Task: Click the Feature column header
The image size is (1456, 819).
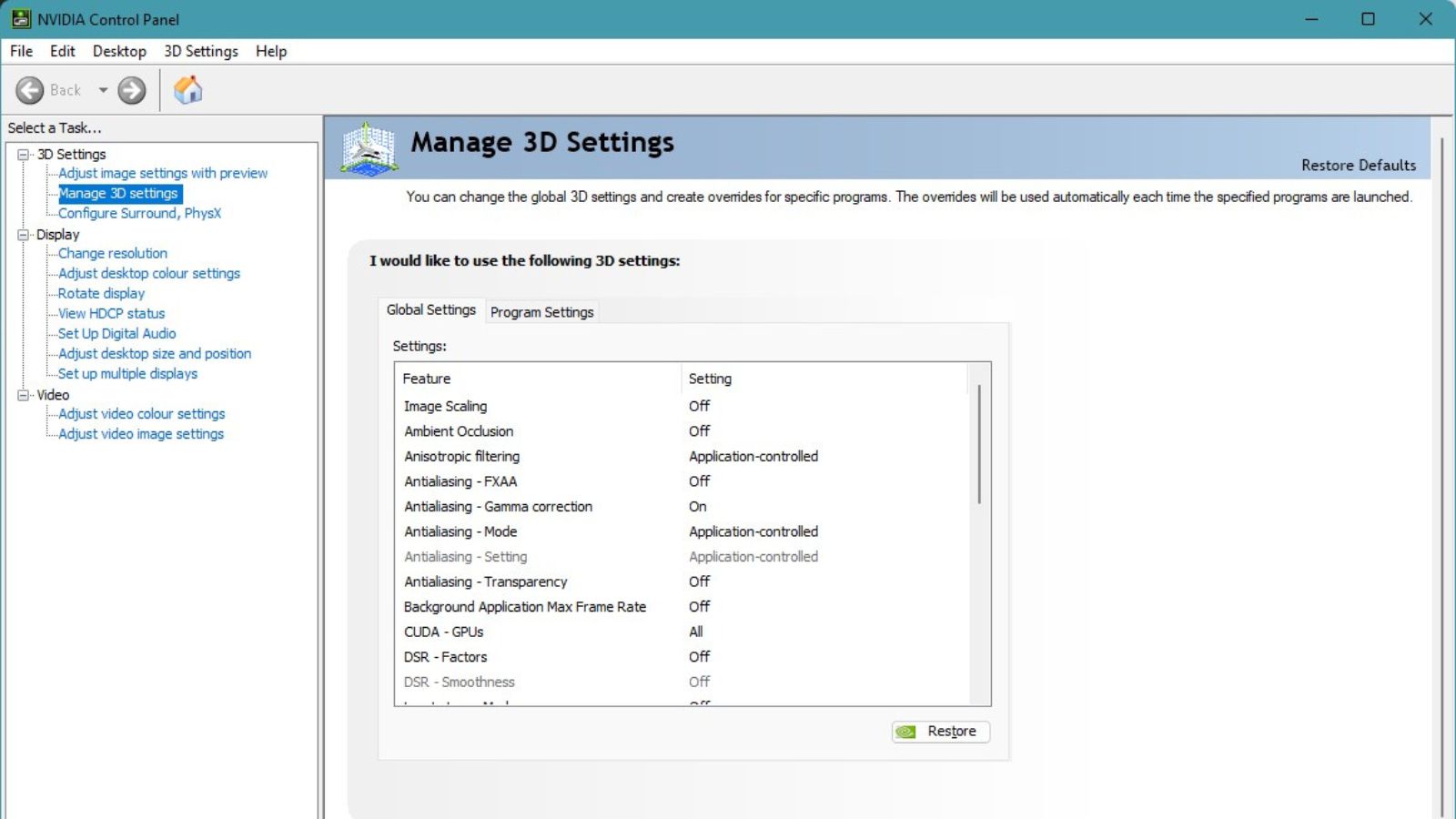Action: 539,379
